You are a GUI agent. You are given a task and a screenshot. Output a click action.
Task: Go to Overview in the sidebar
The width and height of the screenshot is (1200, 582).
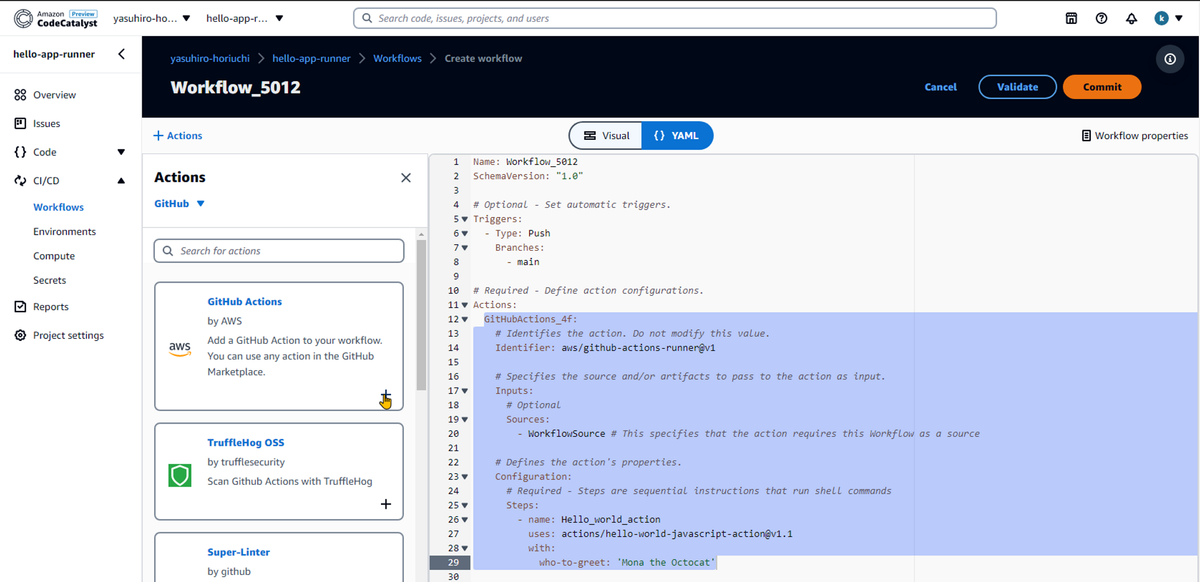(54, 95)
